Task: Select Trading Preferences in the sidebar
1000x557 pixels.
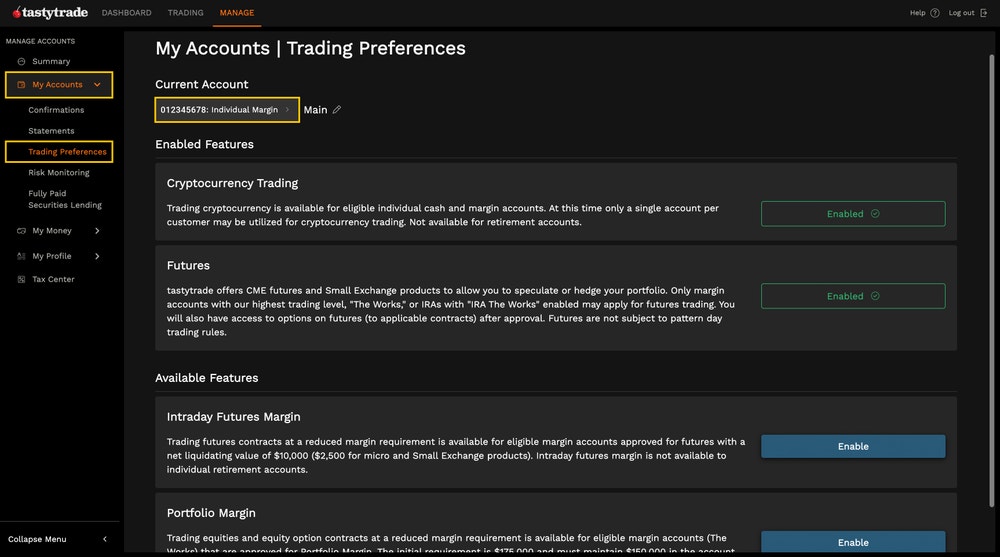Action: [67, 152]
